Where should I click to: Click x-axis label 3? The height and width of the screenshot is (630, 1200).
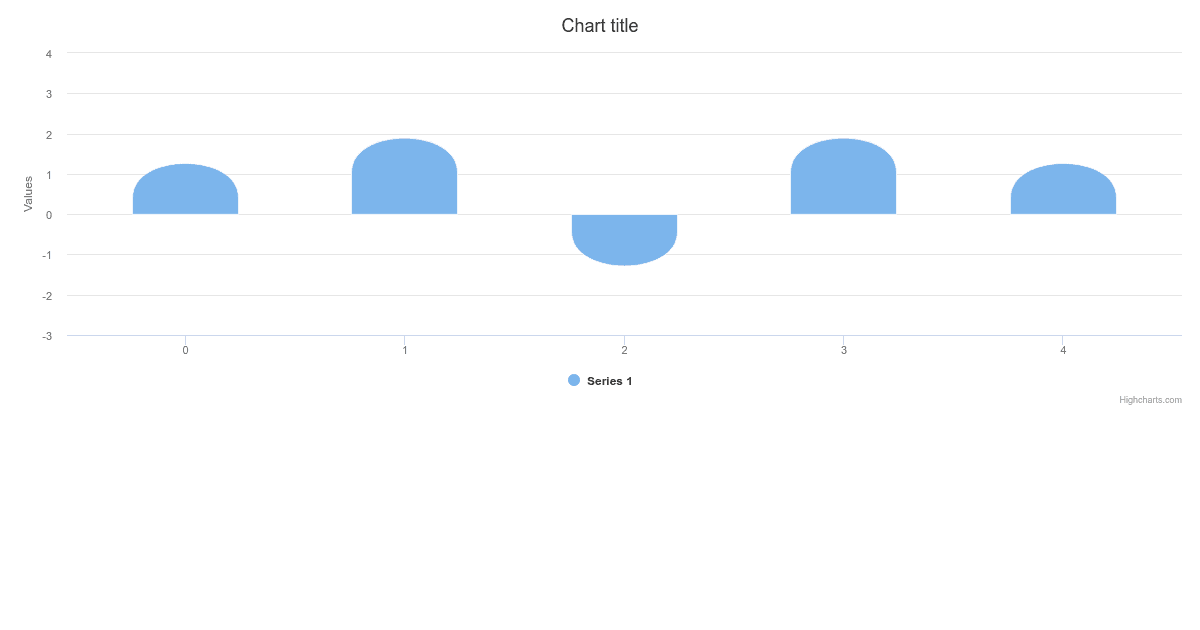tap(844, 350)
